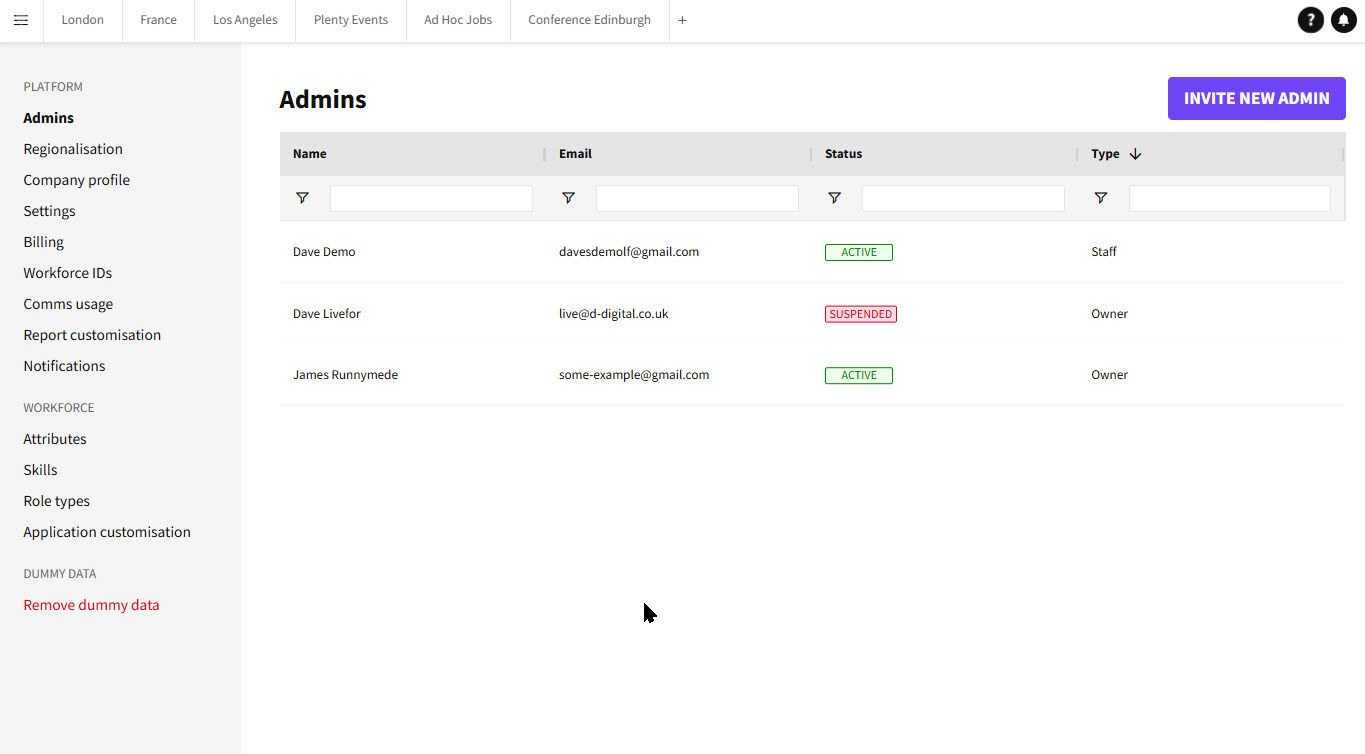Click Remove dummy data
Screen dimensions: 1365x754
click(92, 605)
